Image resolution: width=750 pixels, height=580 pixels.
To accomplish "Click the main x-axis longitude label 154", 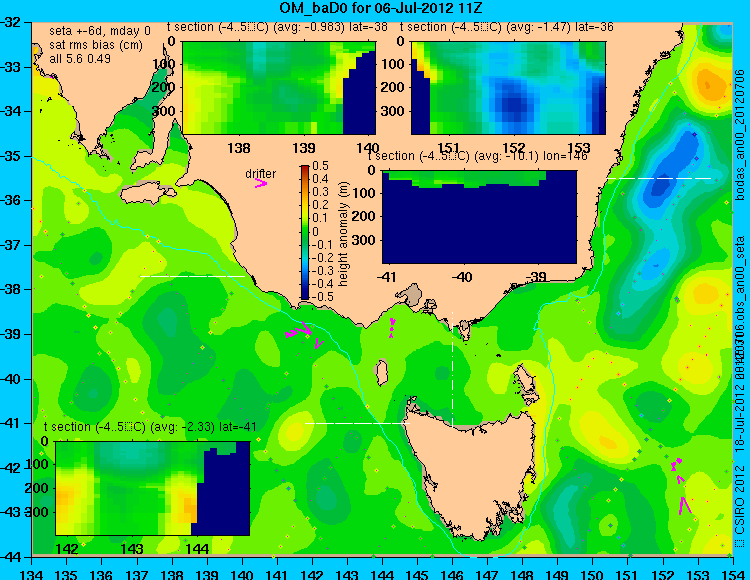I will coord(732,575).
